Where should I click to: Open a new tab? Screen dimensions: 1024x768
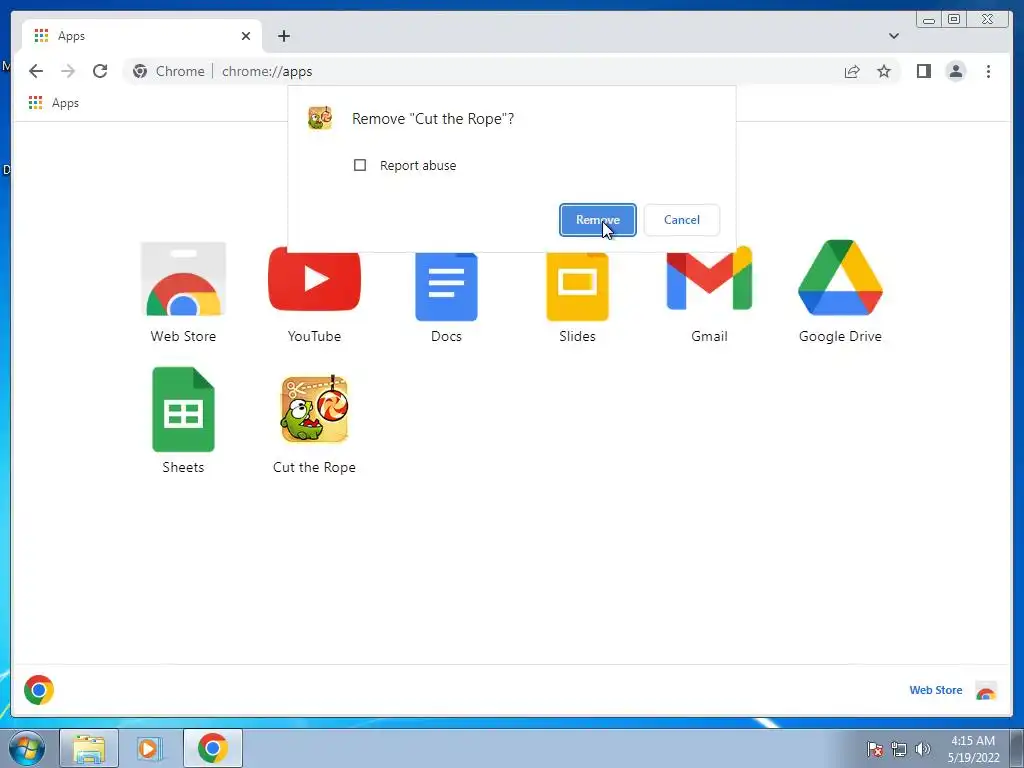coord(283,36)
